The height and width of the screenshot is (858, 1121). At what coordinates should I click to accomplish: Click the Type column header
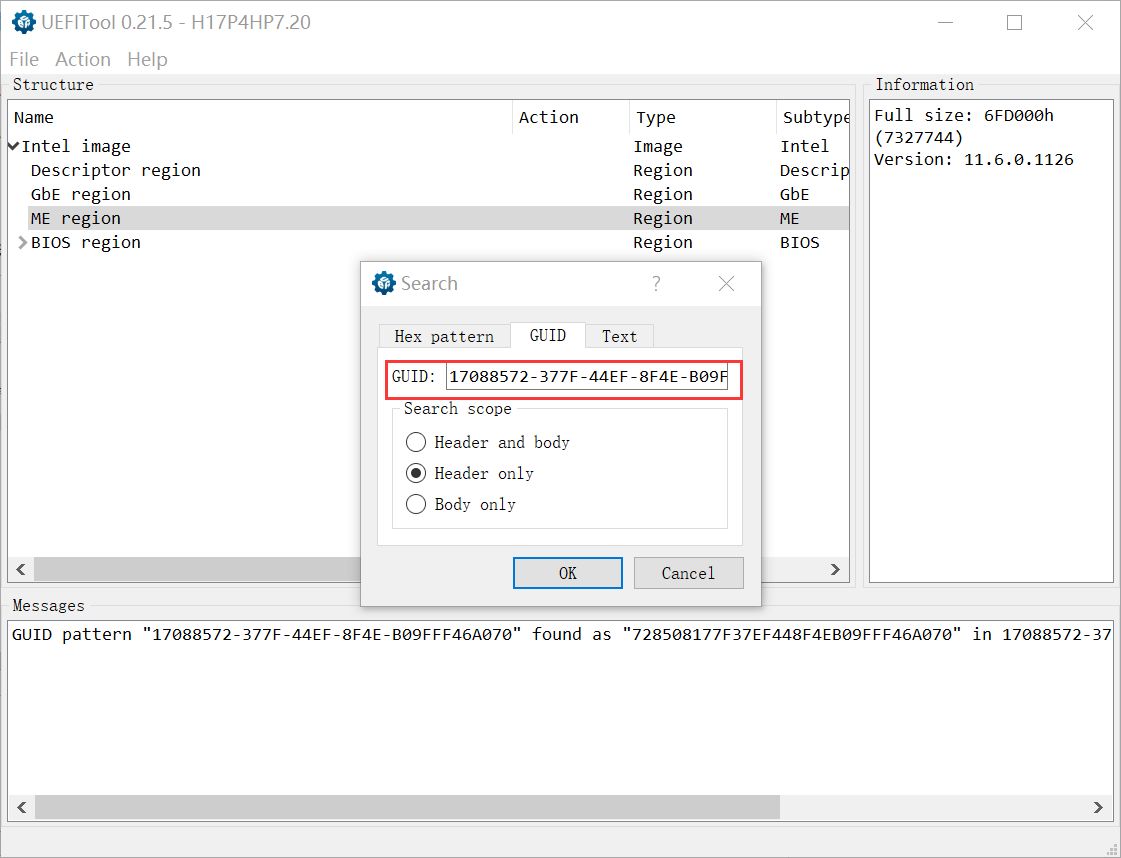click(703, 117)
